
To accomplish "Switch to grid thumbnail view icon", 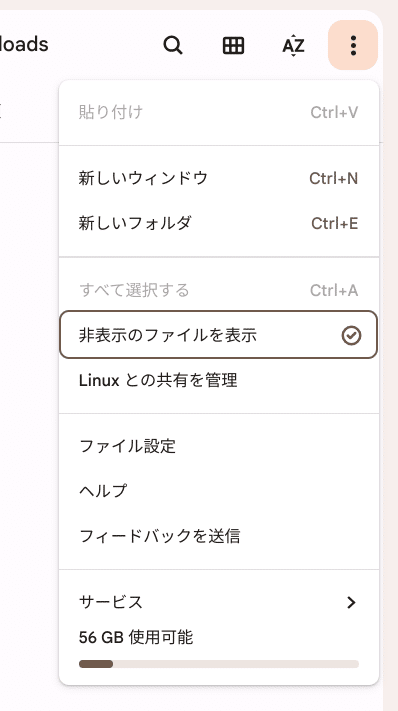I will 233,45.
